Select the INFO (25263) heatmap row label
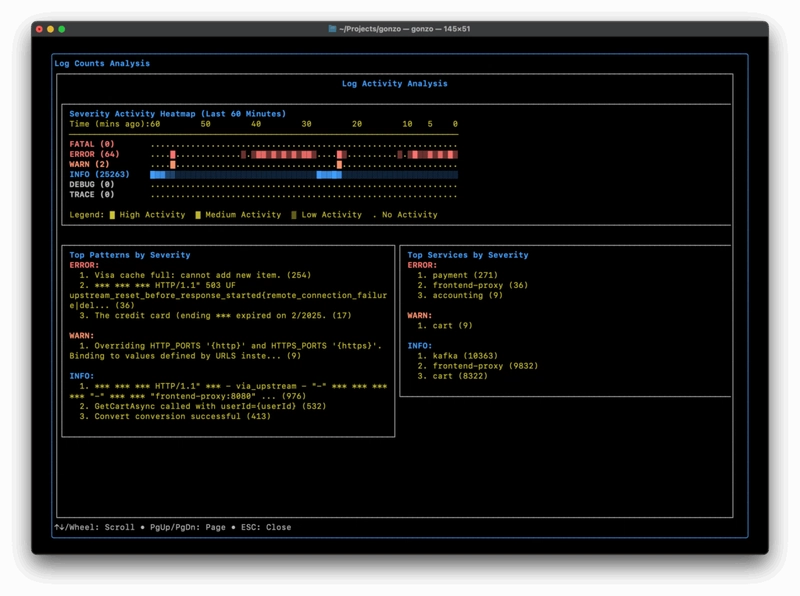The height and width of the screenshot is (596, 800). point(99,175)
